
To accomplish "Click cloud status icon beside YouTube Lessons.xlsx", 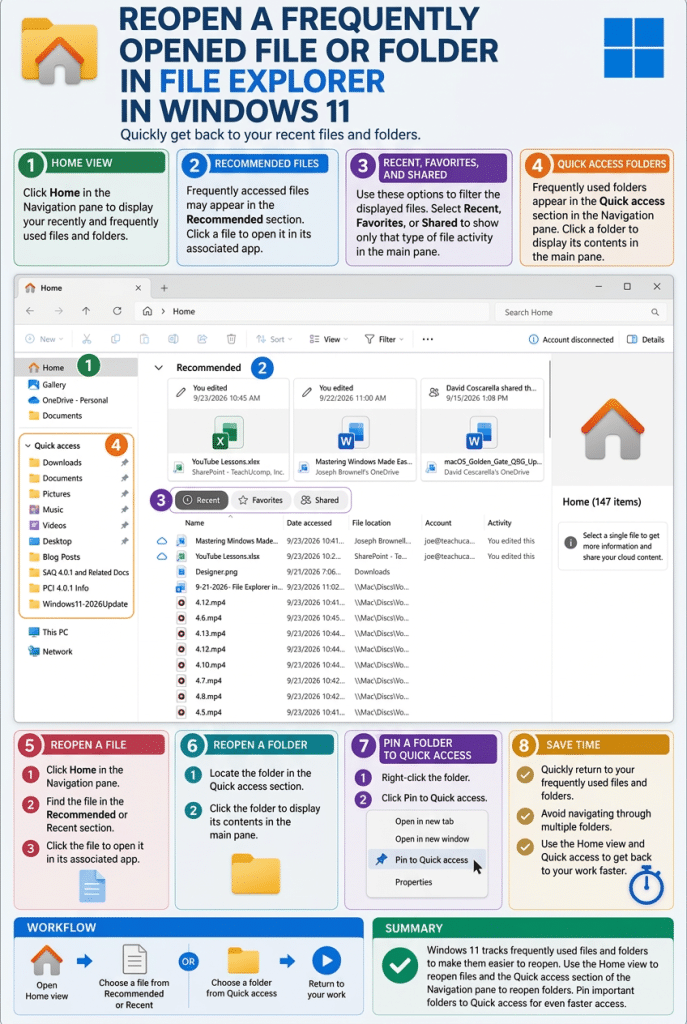I will point(161,556).
